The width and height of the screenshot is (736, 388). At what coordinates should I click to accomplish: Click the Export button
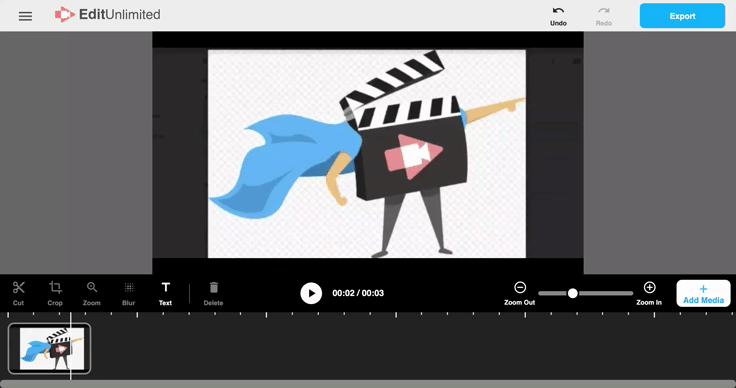pyautogui.click(x=682, y=16)
